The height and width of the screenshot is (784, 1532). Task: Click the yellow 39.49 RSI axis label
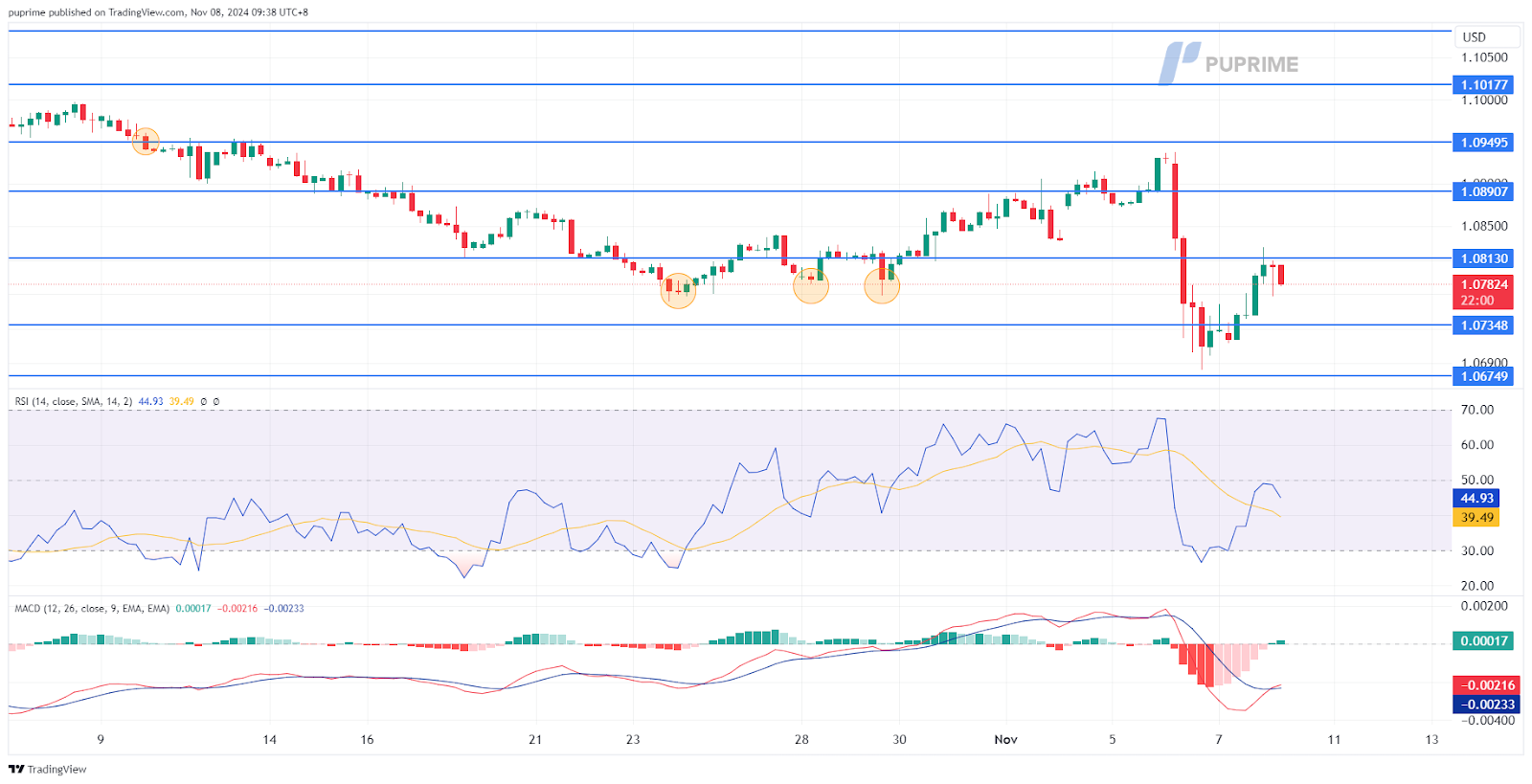point(1476,518)
